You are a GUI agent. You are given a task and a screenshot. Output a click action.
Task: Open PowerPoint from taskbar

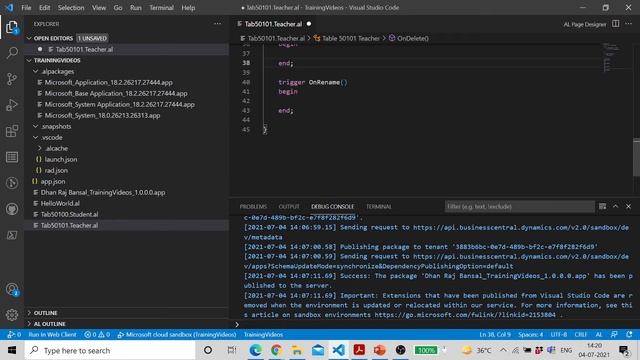coord(380,350)
